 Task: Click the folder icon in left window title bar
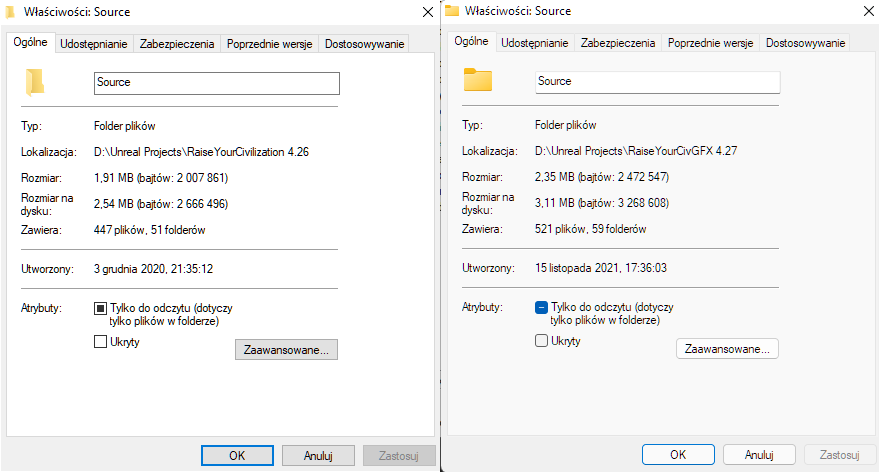[x=10, y=12]
